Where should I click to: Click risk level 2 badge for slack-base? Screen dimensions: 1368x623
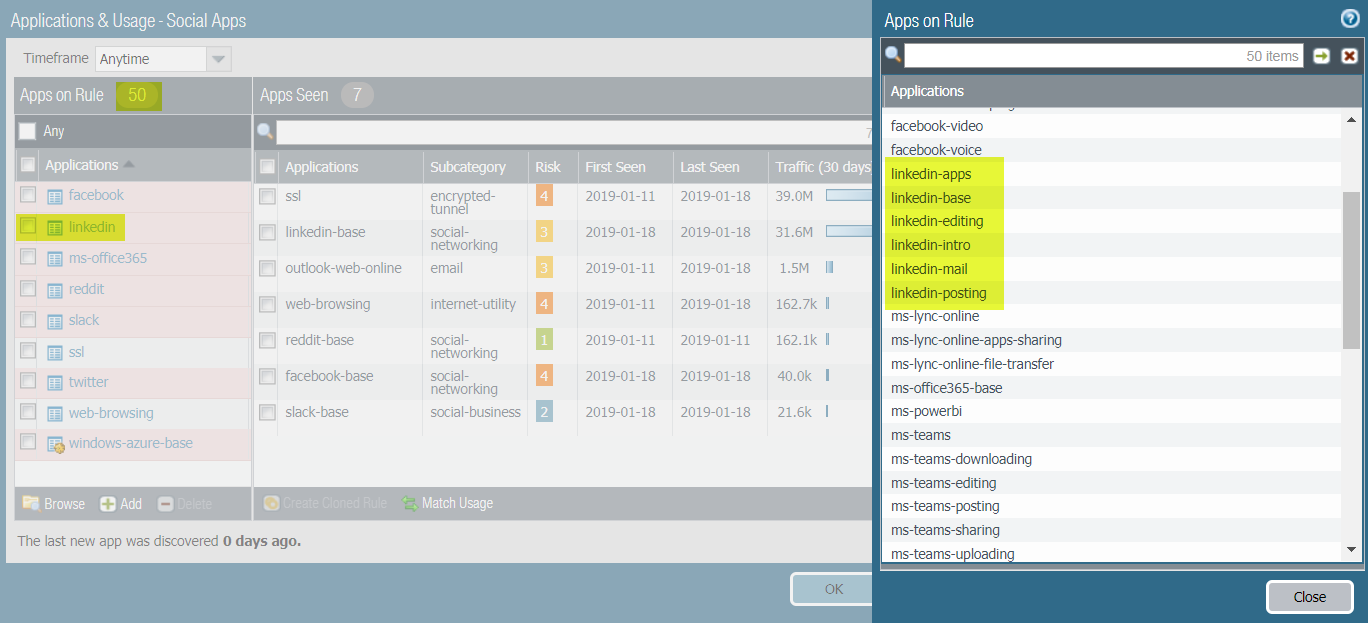(544, 412)
